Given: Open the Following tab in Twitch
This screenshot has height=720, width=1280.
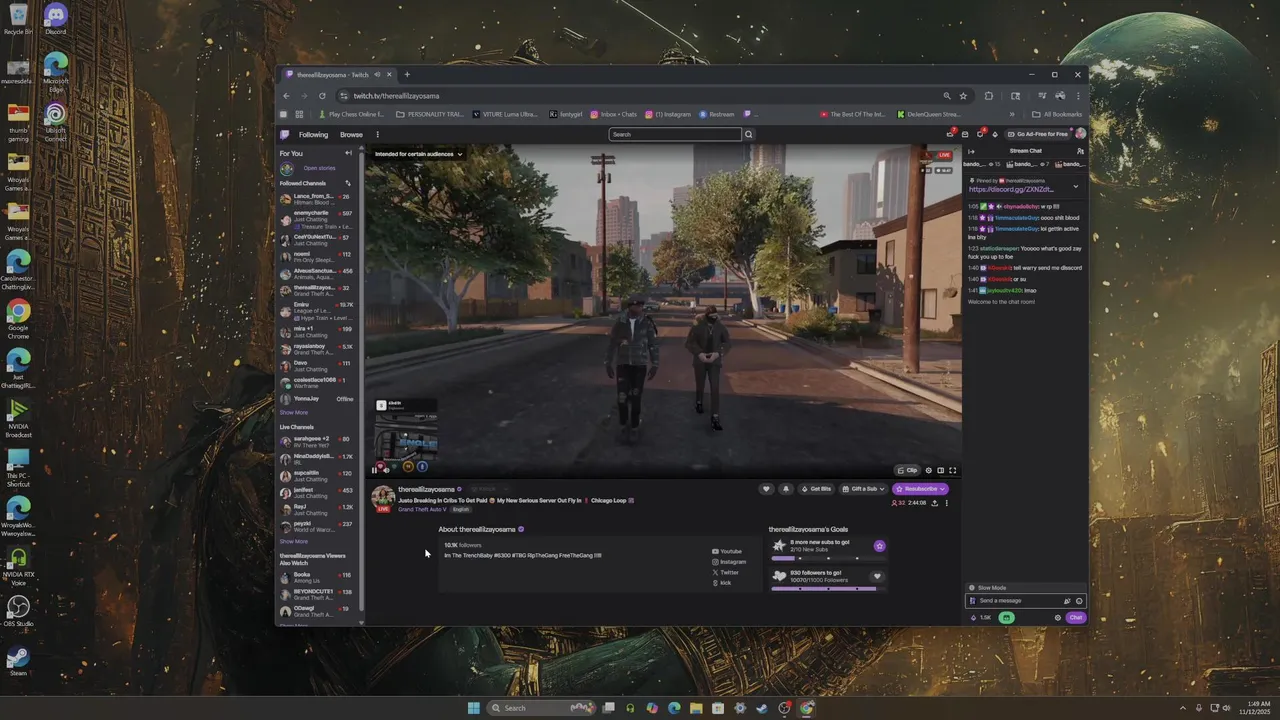Looking at the screenshot, I should pos(313,134).
